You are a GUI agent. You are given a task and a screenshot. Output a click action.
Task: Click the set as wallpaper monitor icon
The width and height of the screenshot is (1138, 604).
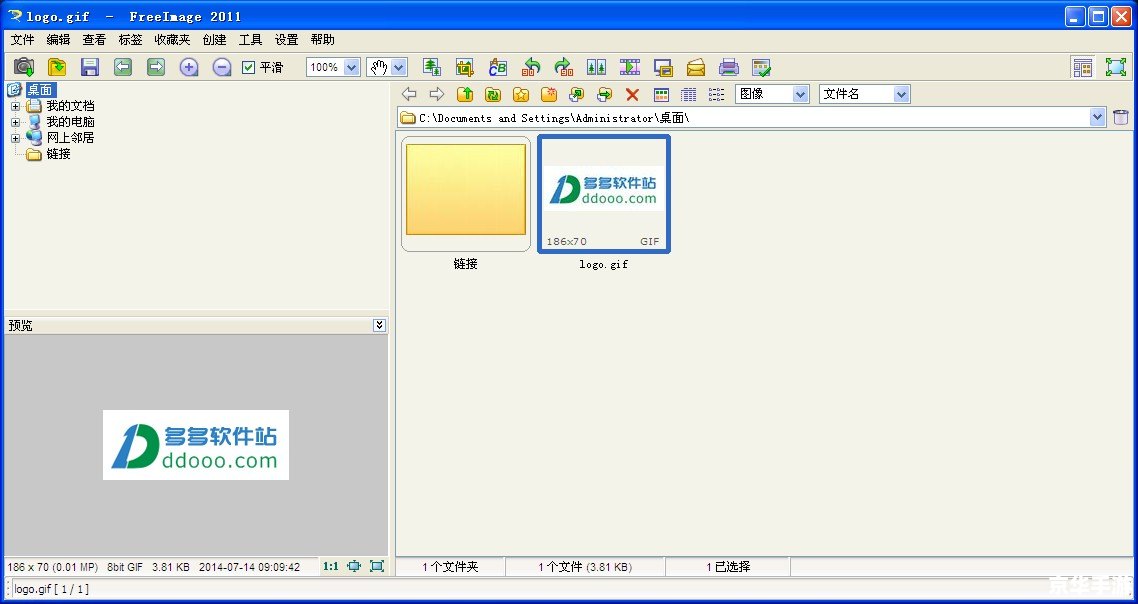pyautogui.click(x=663, y=68)
